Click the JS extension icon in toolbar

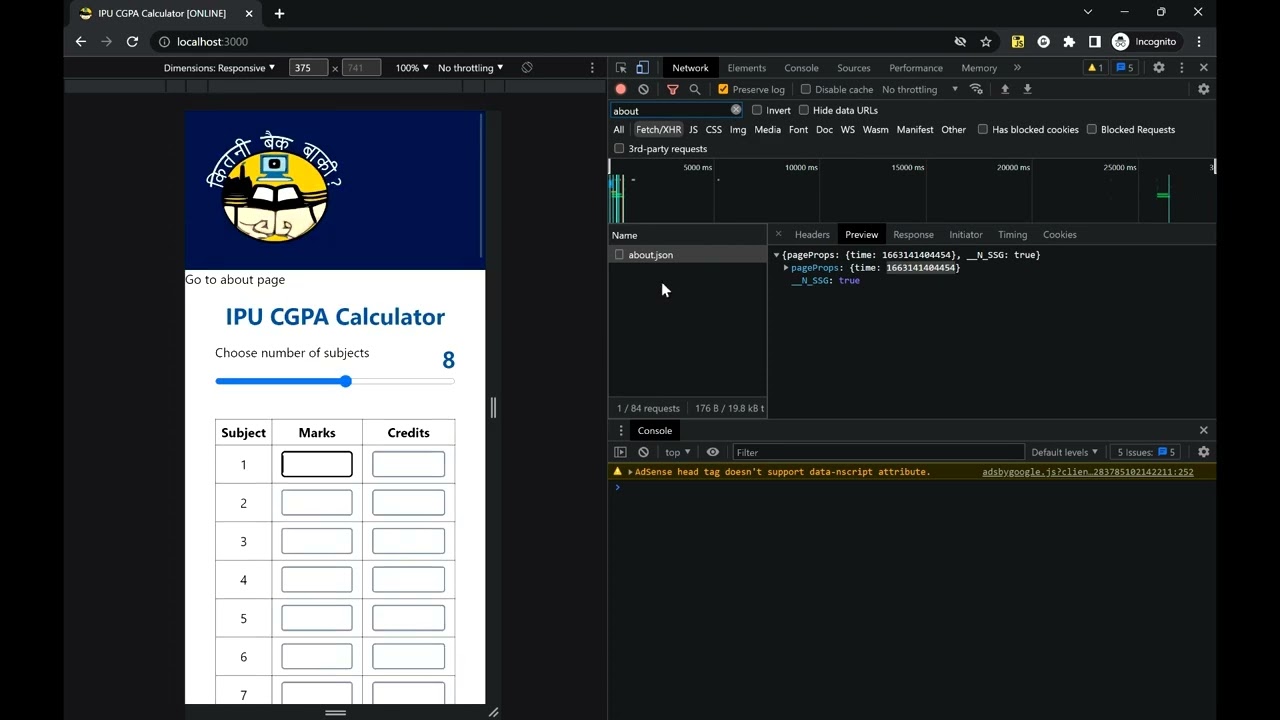[1018, 42]
